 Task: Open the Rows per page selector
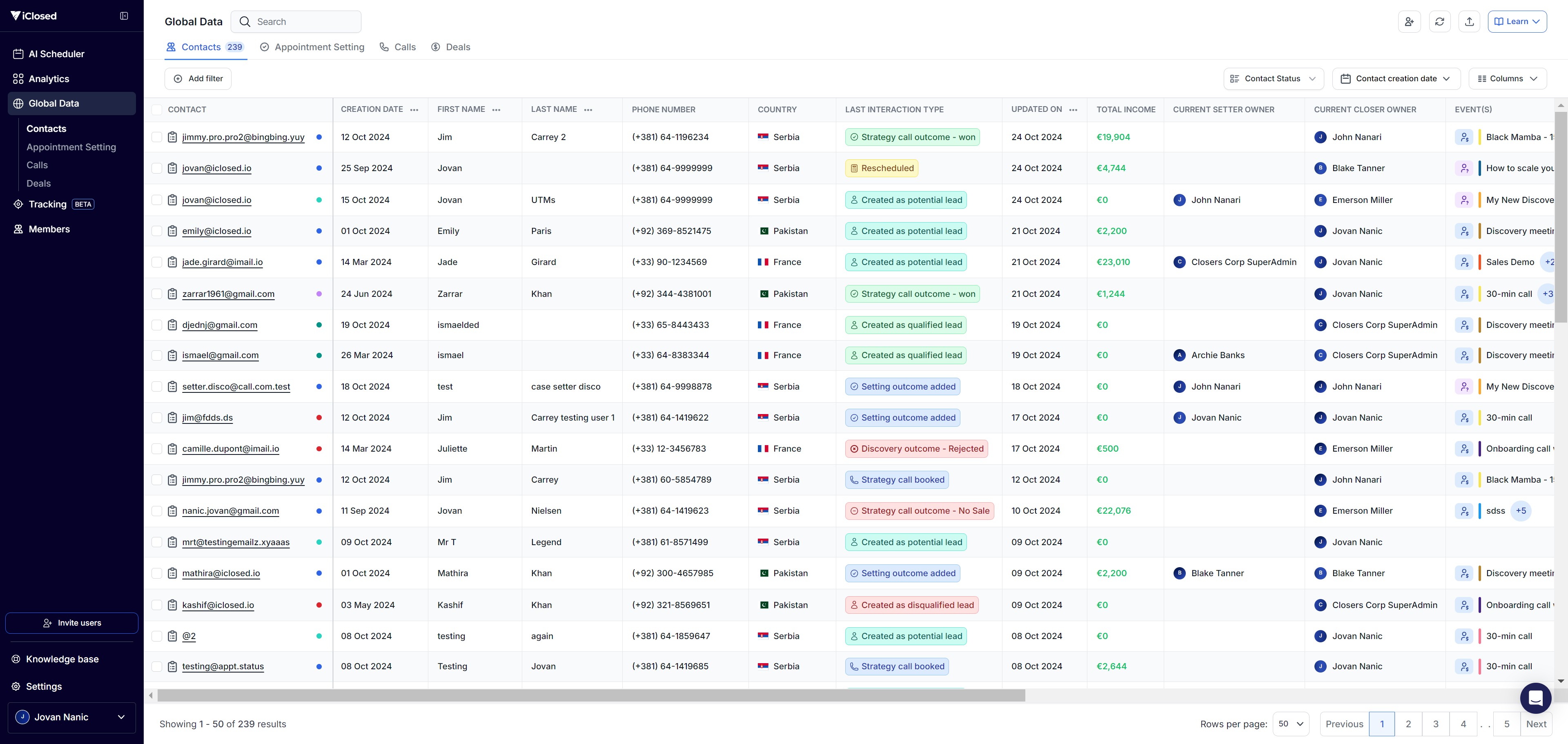click(1290, 724)
